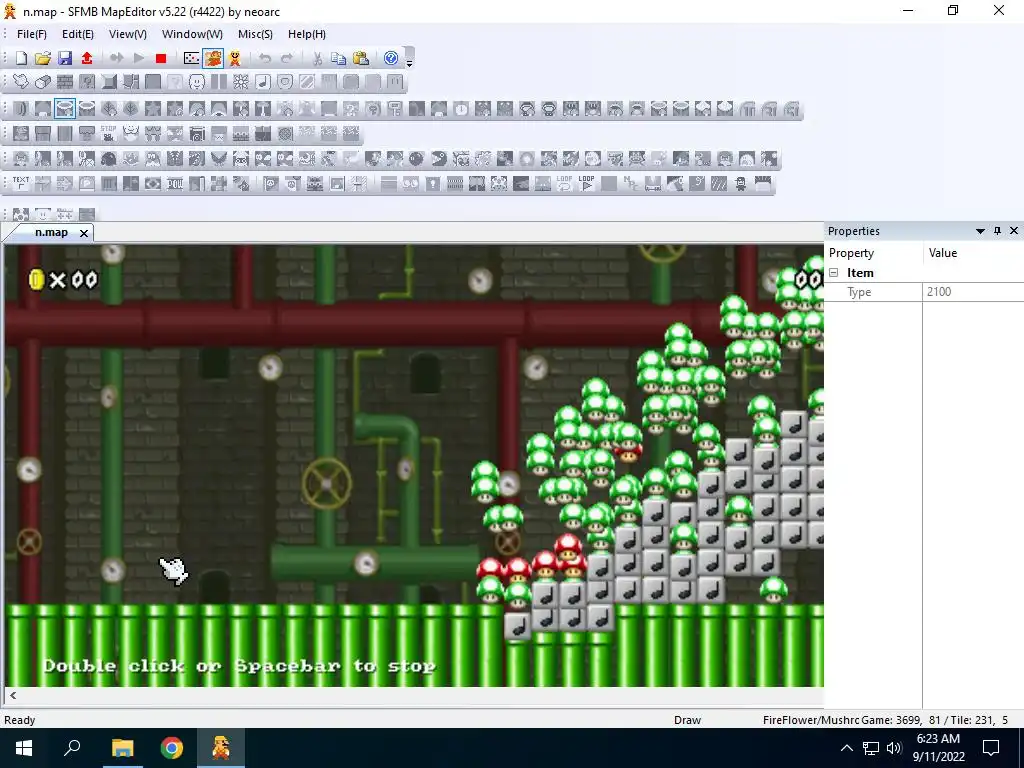Open the Window menu
The width and height of the screenshot is (1024, 768).
coord(192,34)
